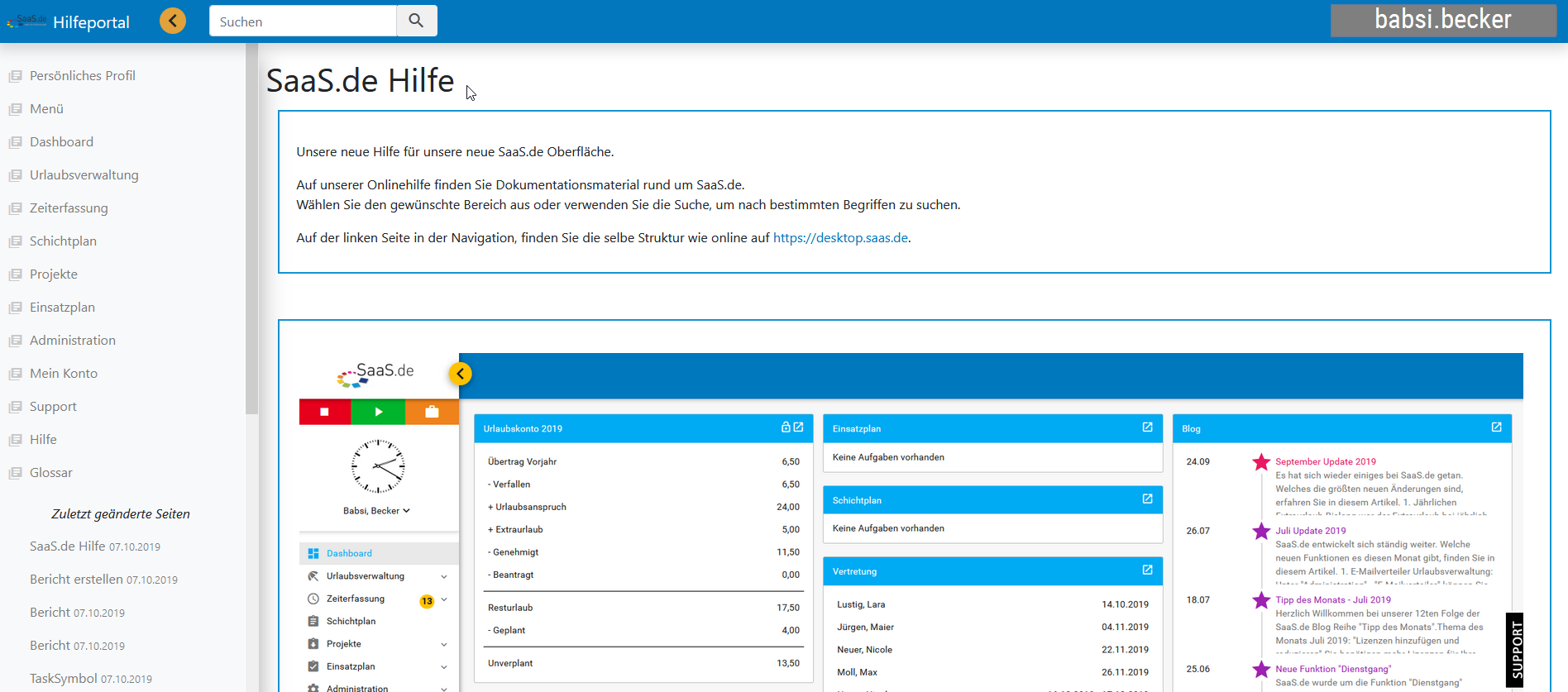Open babsi.becker user menu
1568x692 pixels.
[1443, 20]
